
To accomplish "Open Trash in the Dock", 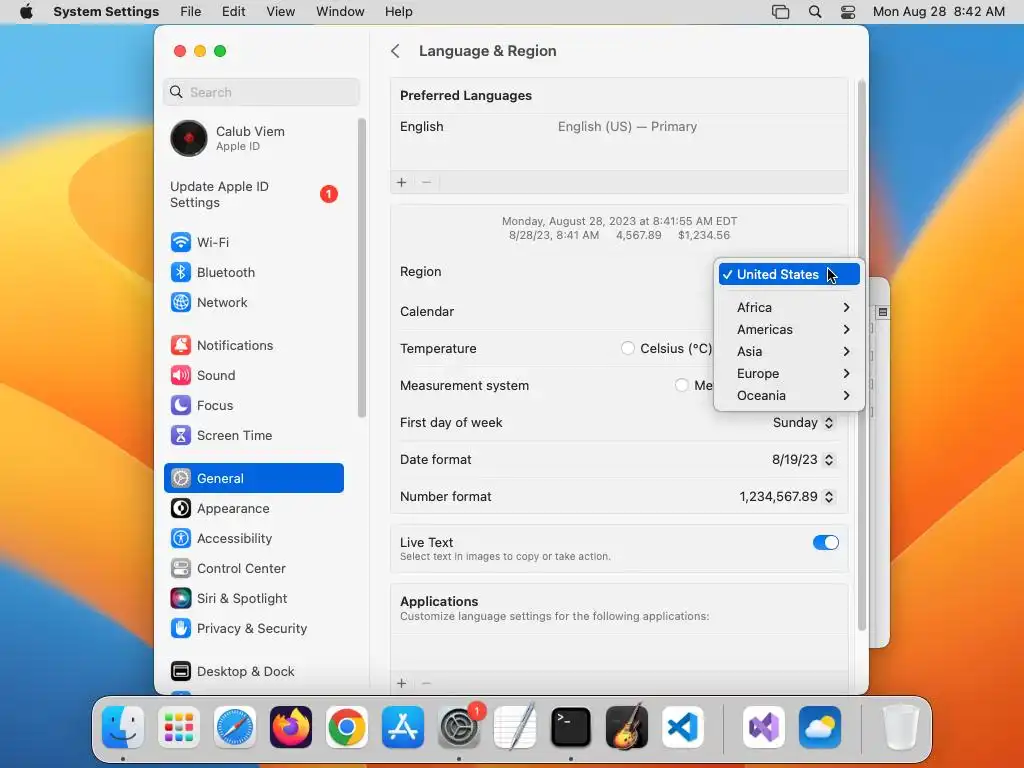I will (901, 727).
